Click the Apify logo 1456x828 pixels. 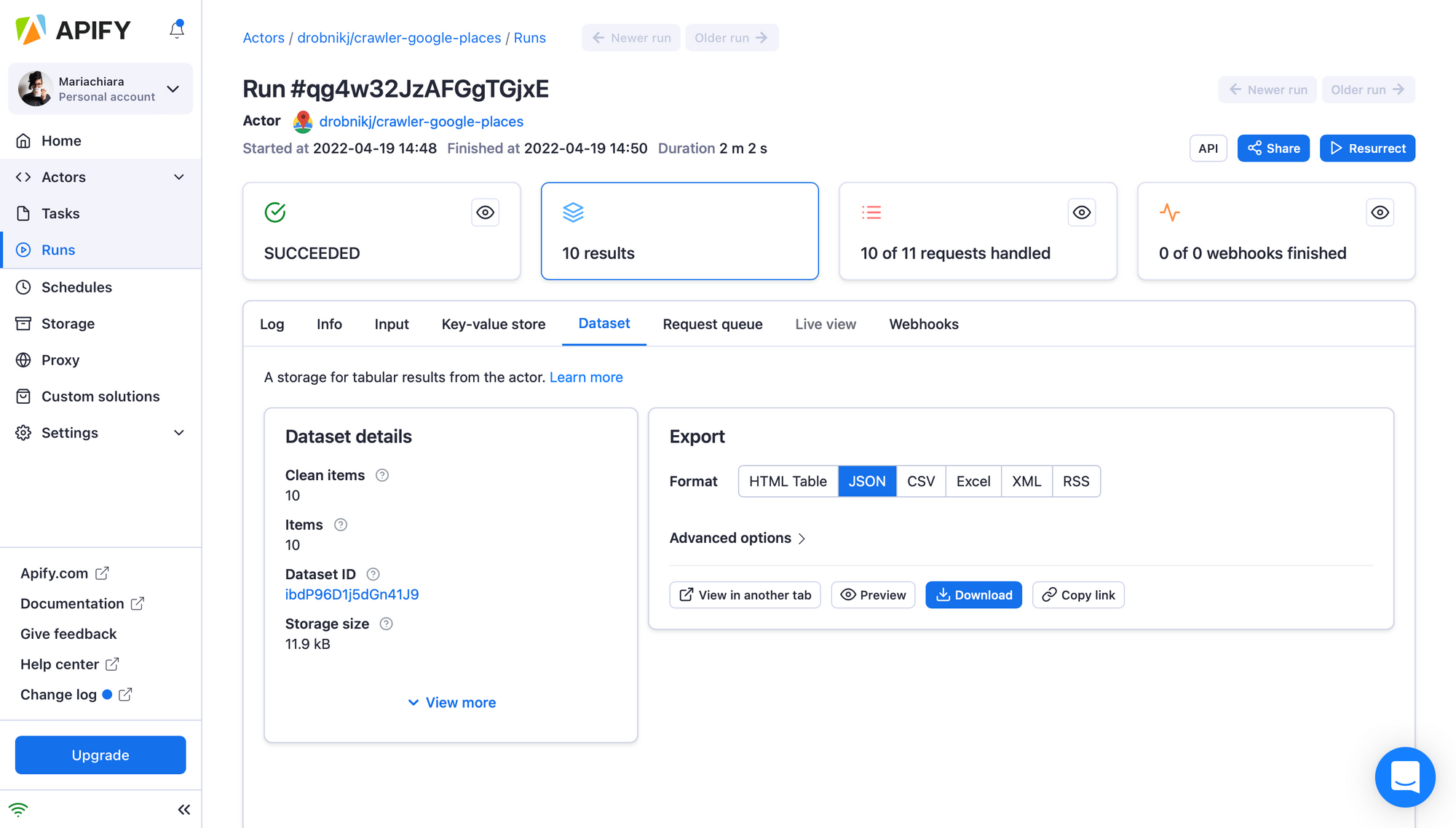coord(73,30)
